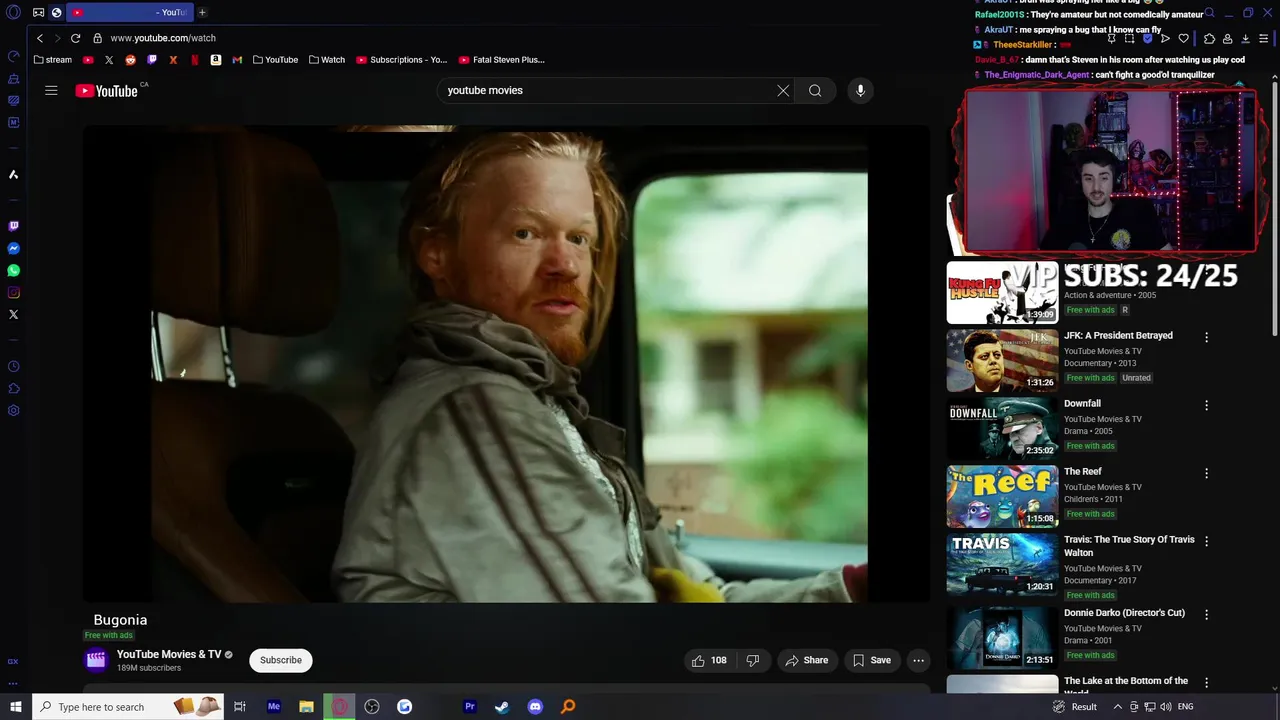Open Messenger panel in sidebar
Screen dimensions: 1280x720
(x=13, y=249)
